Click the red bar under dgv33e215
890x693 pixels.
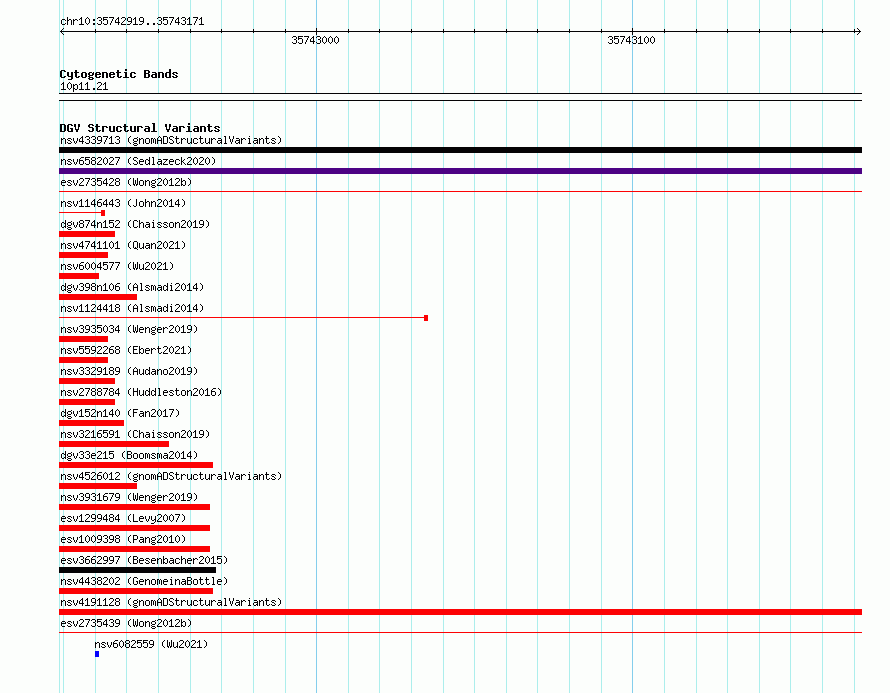point(136,465)
